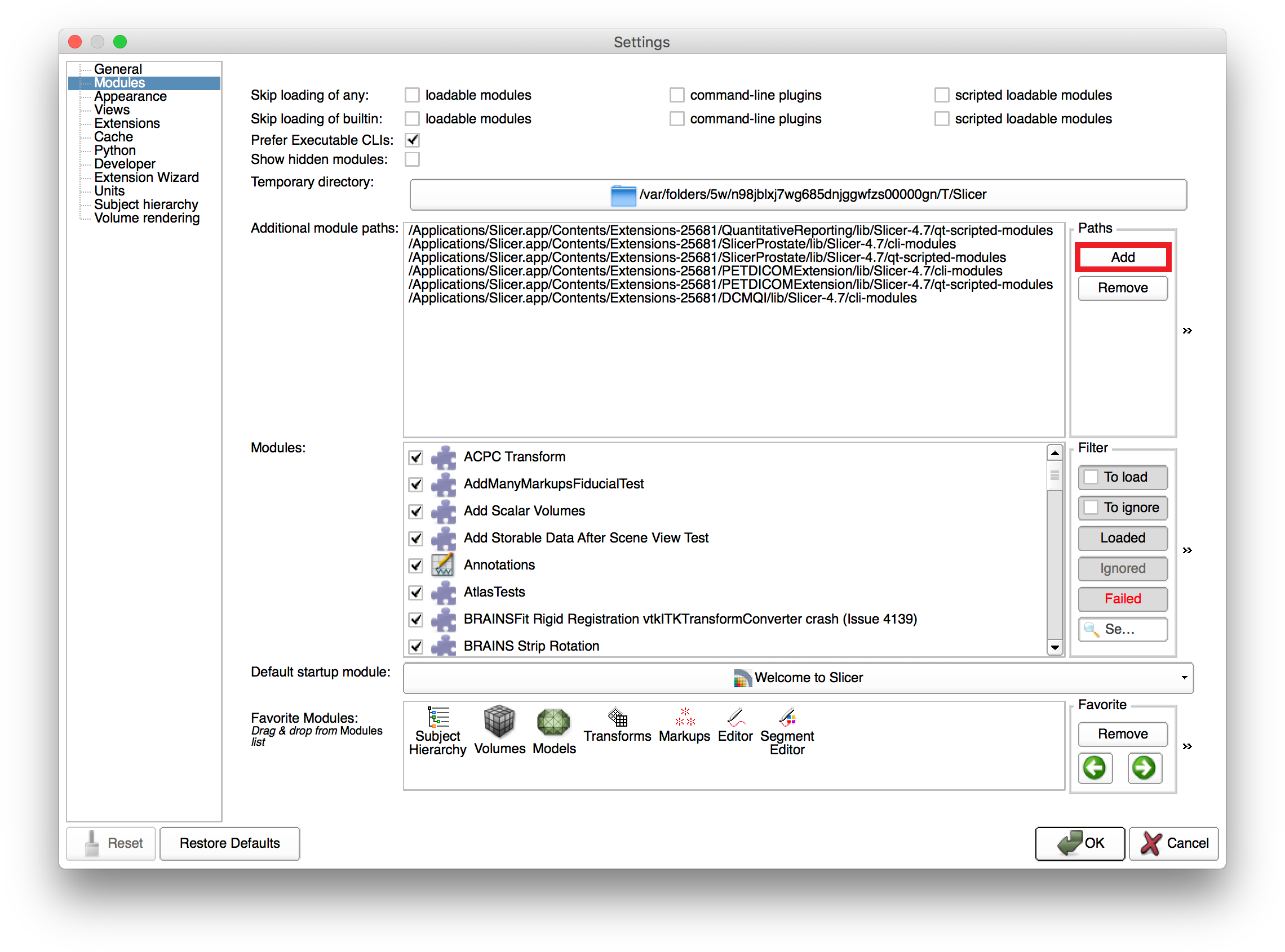
Task: Click the Add Scalar Volumes puzzle icon
Action: point(444,511)
